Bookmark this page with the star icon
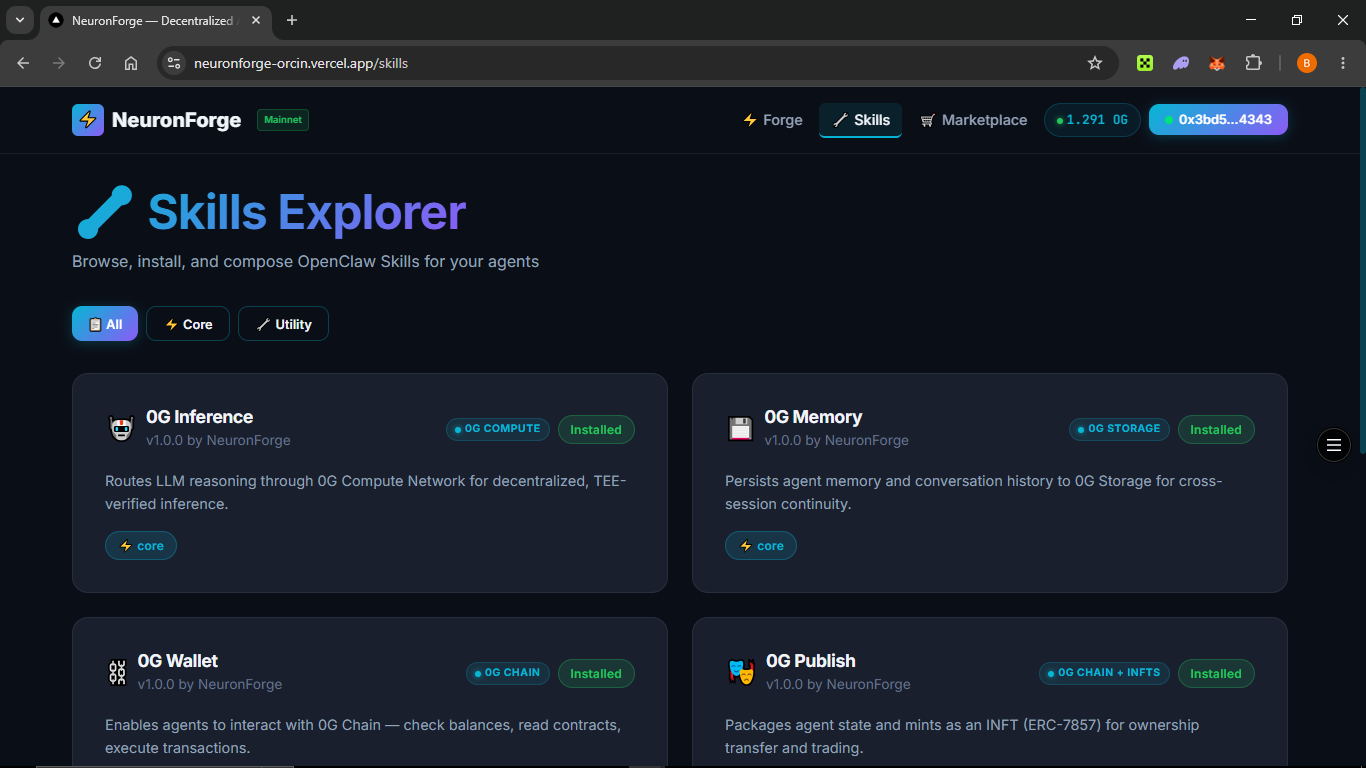 (1095, 63)
